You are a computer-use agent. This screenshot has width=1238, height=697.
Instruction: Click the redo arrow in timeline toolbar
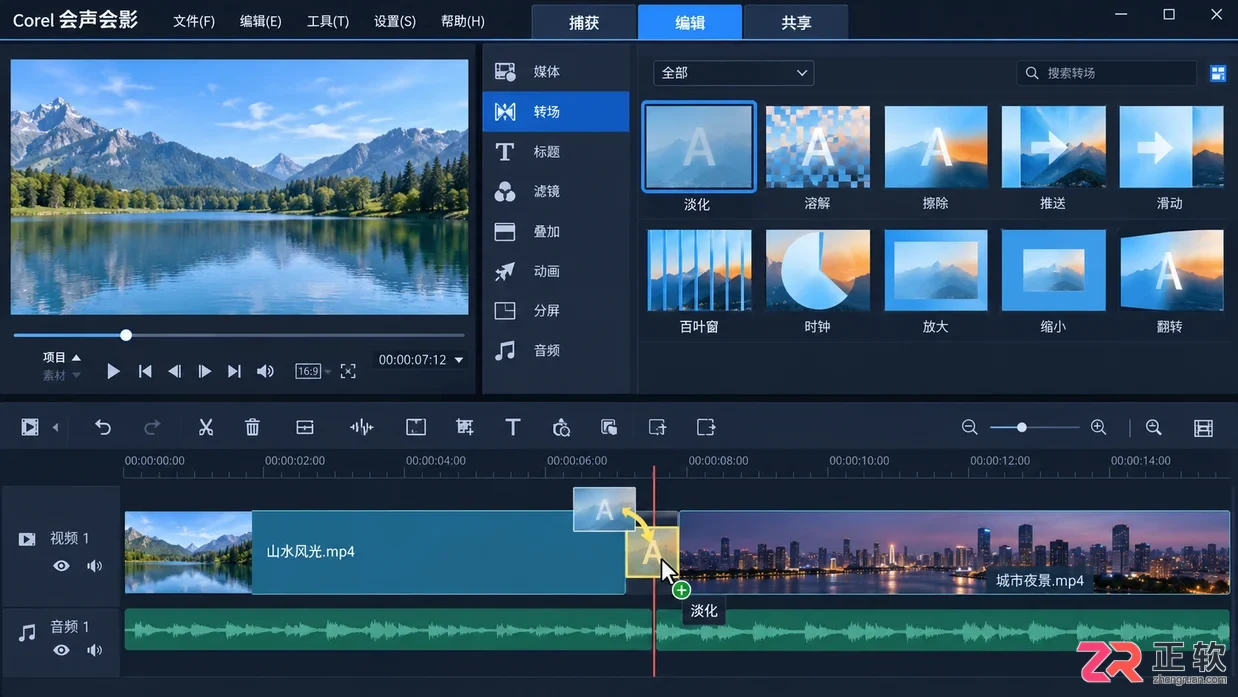152,428
